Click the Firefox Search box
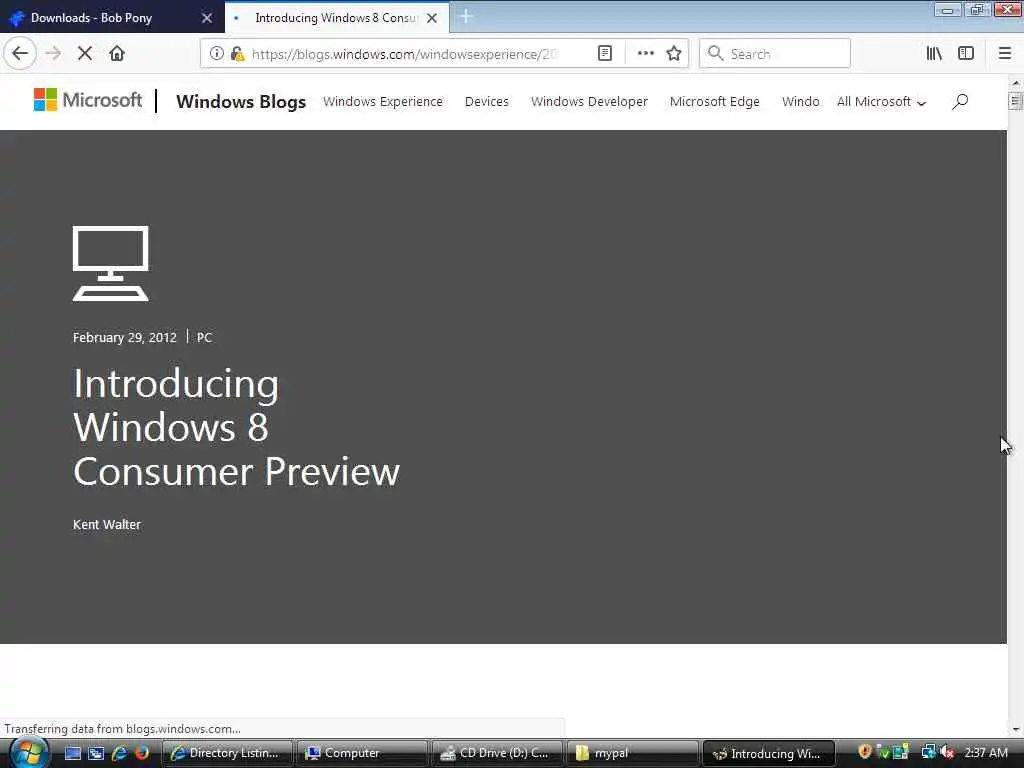Image resolution: width=1024 pixels, height=768 pixels. [775, 54]
